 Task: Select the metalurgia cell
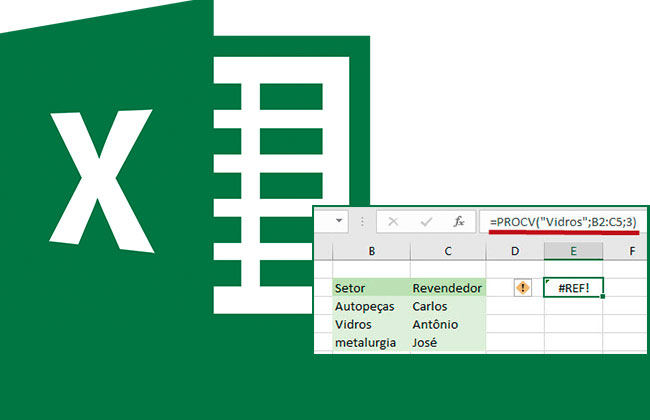pyautogui.click(x=371, y=342)
